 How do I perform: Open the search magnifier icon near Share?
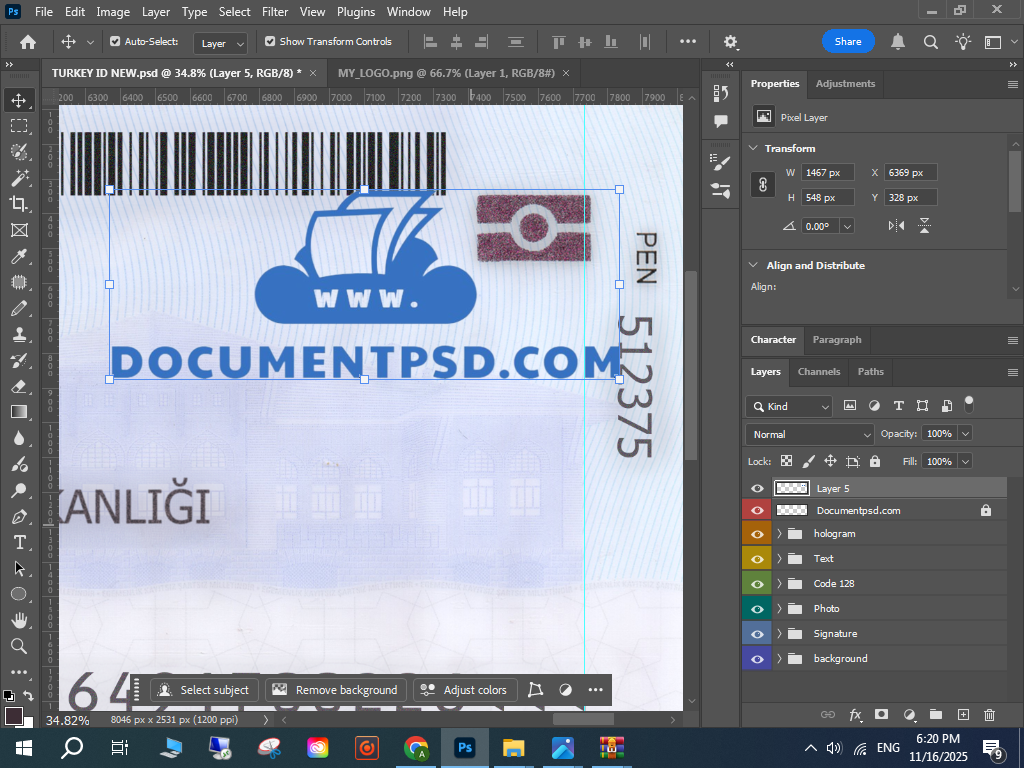point(930,42)
